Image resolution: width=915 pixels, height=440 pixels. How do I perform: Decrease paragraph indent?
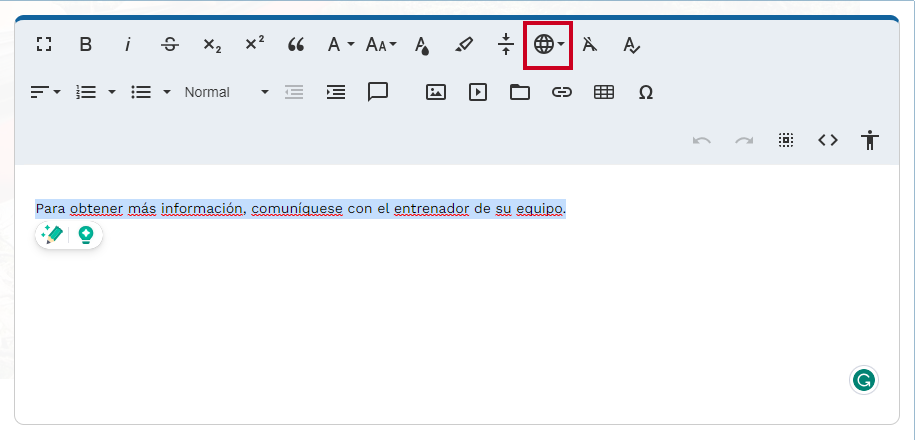coord(294,92)
